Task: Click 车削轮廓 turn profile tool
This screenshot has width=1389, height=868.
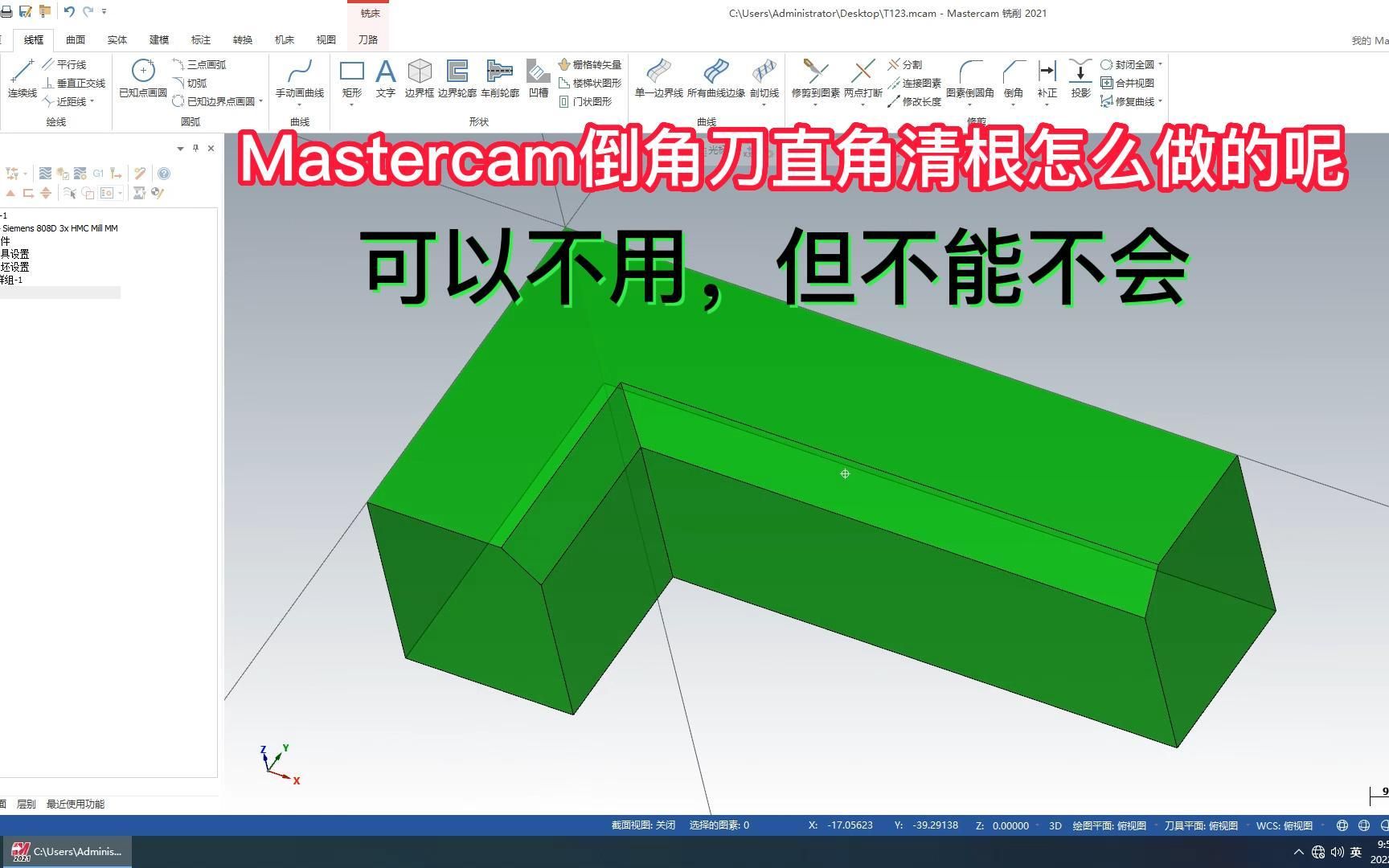Action: pos(500,77)
